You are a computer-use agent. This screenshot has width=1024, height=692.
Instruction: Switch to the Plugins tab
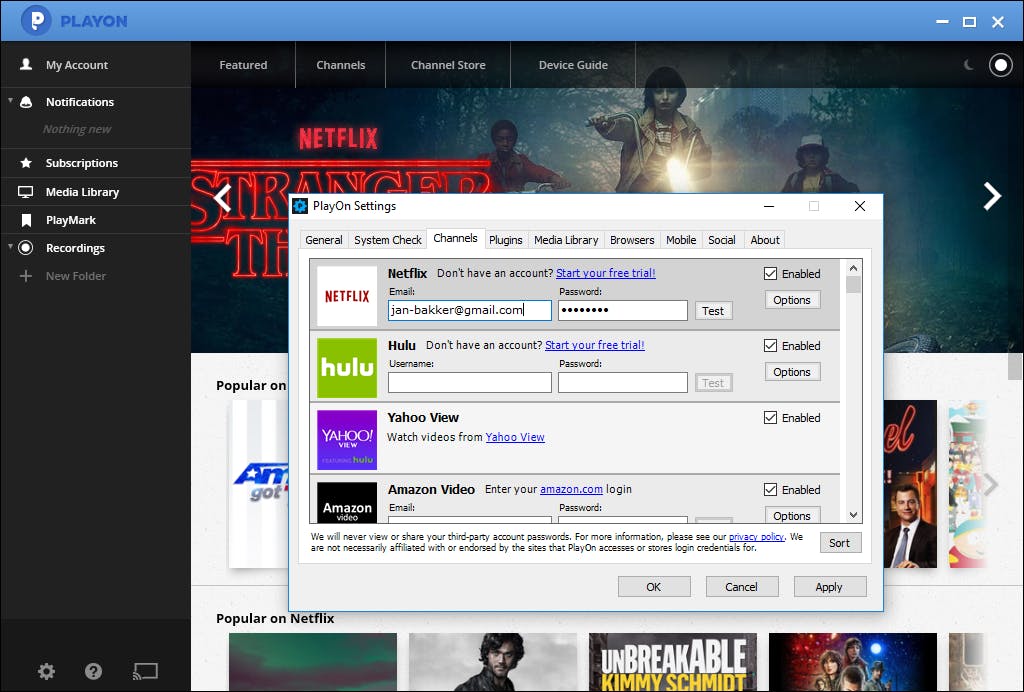tap(505, 240)
